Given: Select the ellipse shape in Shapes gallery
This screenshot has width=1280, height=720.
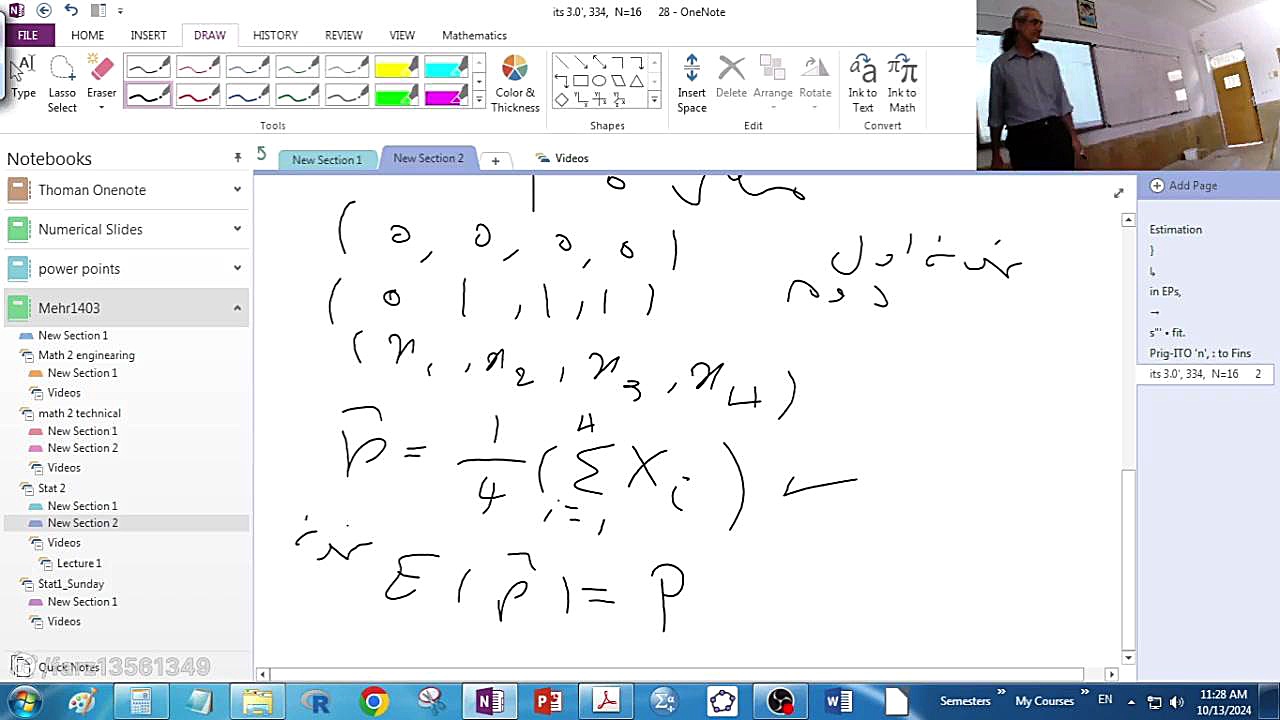Looking at the screenshot, I should click(599, 81).
